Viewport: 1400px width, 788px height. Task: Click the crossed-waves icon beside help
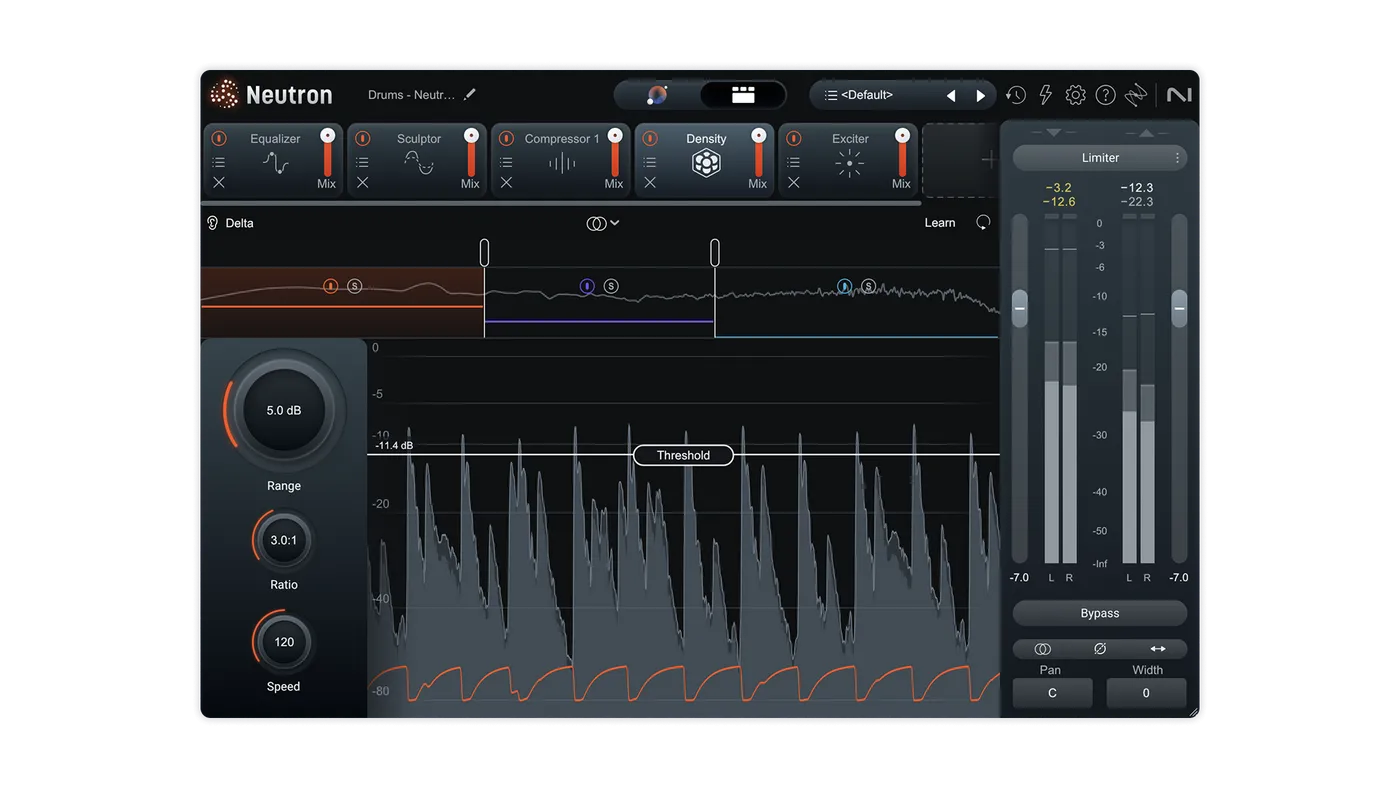[1136, 95]
